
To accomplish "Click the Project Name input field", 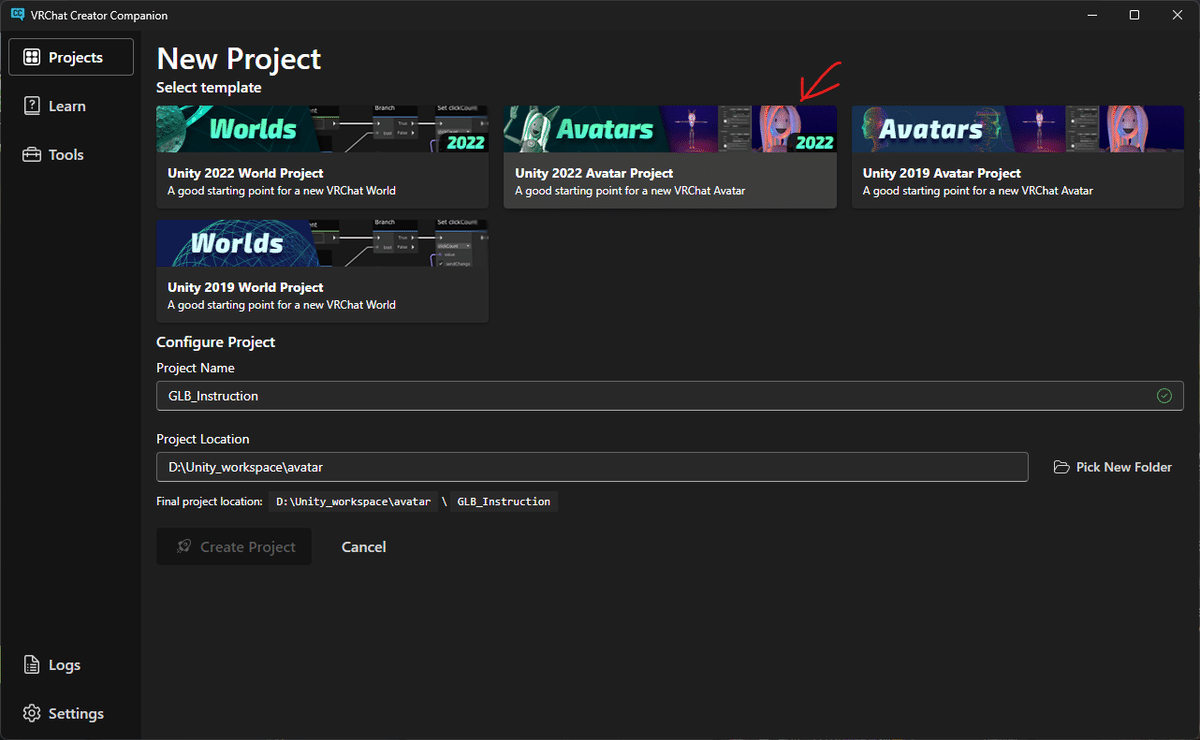I will tap(670, 396).
